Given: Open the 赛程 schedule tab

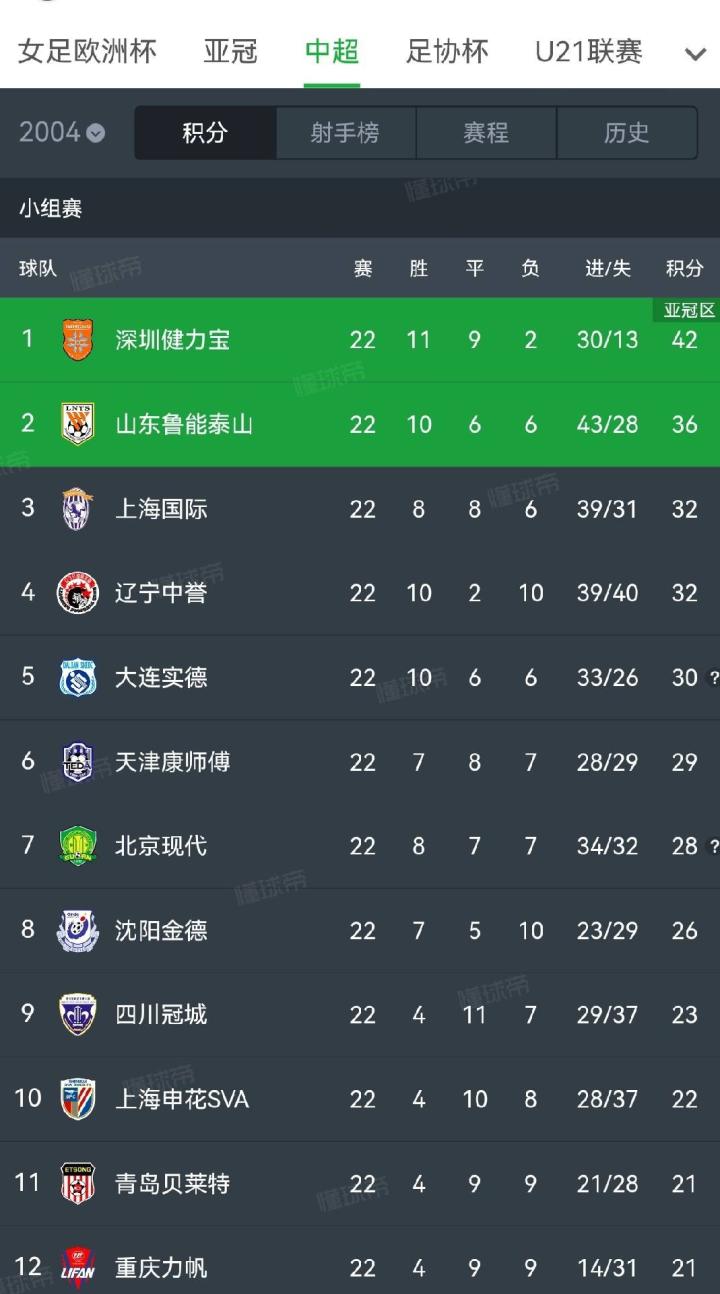Looking at the screenshot, I should click(486, 133).
